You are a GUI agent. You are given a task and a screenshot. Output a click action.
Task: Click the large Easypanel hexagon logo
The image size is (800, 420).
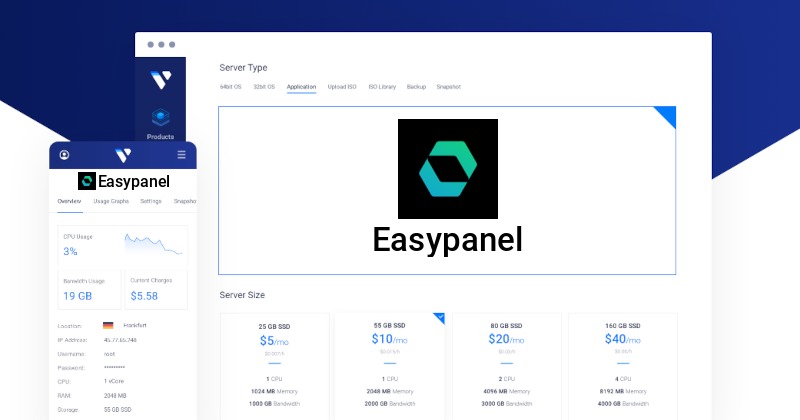click(x=448, y=169)
